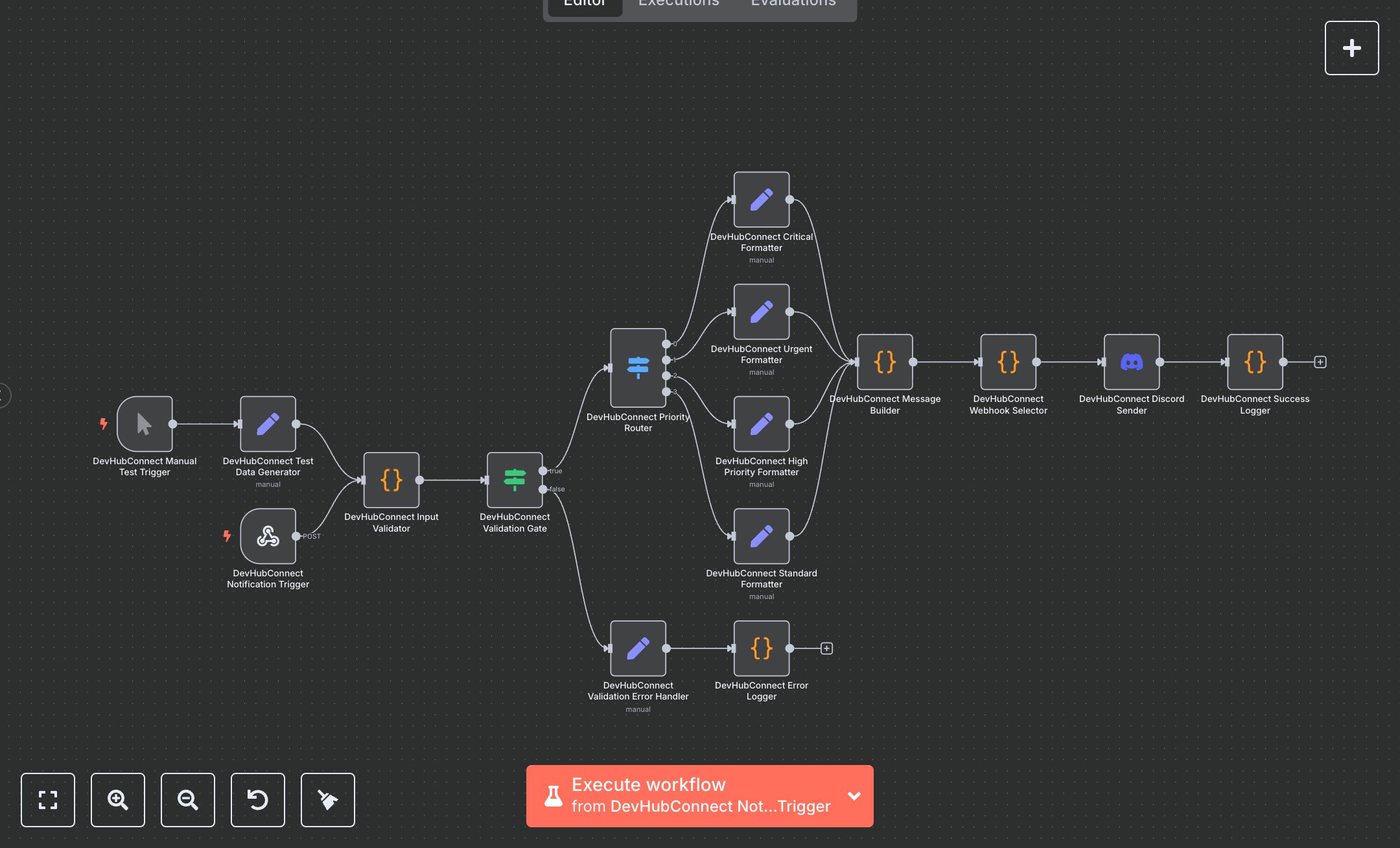Select the DevHubConnect Success Logger node
This screenshot has height=848, width=1400.
1254,362
